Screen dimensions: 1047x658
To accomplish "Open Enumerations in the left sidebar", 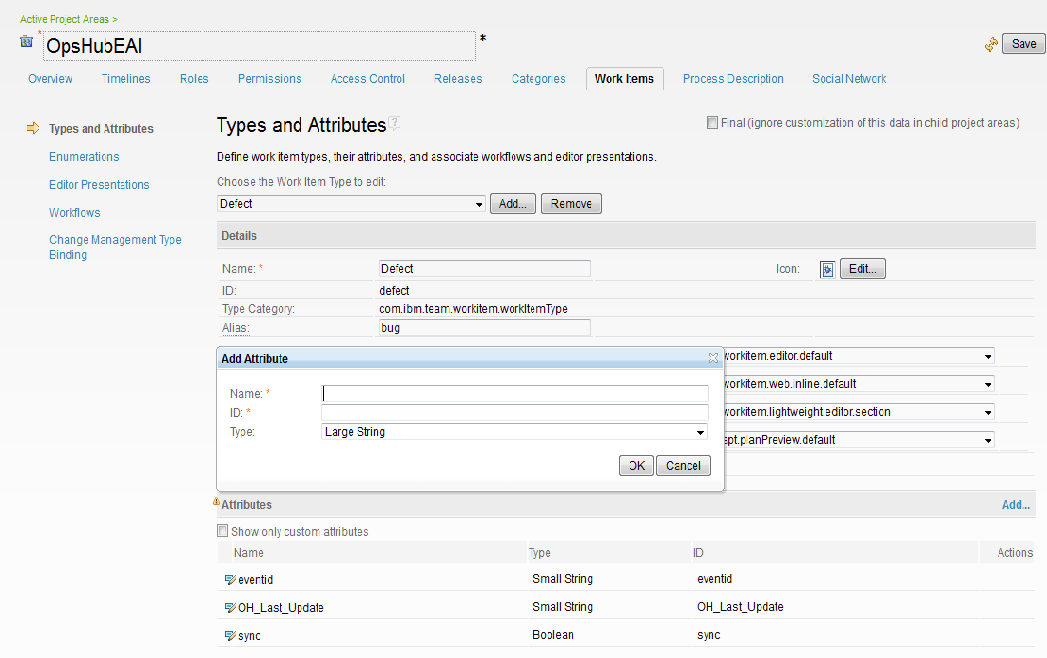I will (x=84, y=157).
